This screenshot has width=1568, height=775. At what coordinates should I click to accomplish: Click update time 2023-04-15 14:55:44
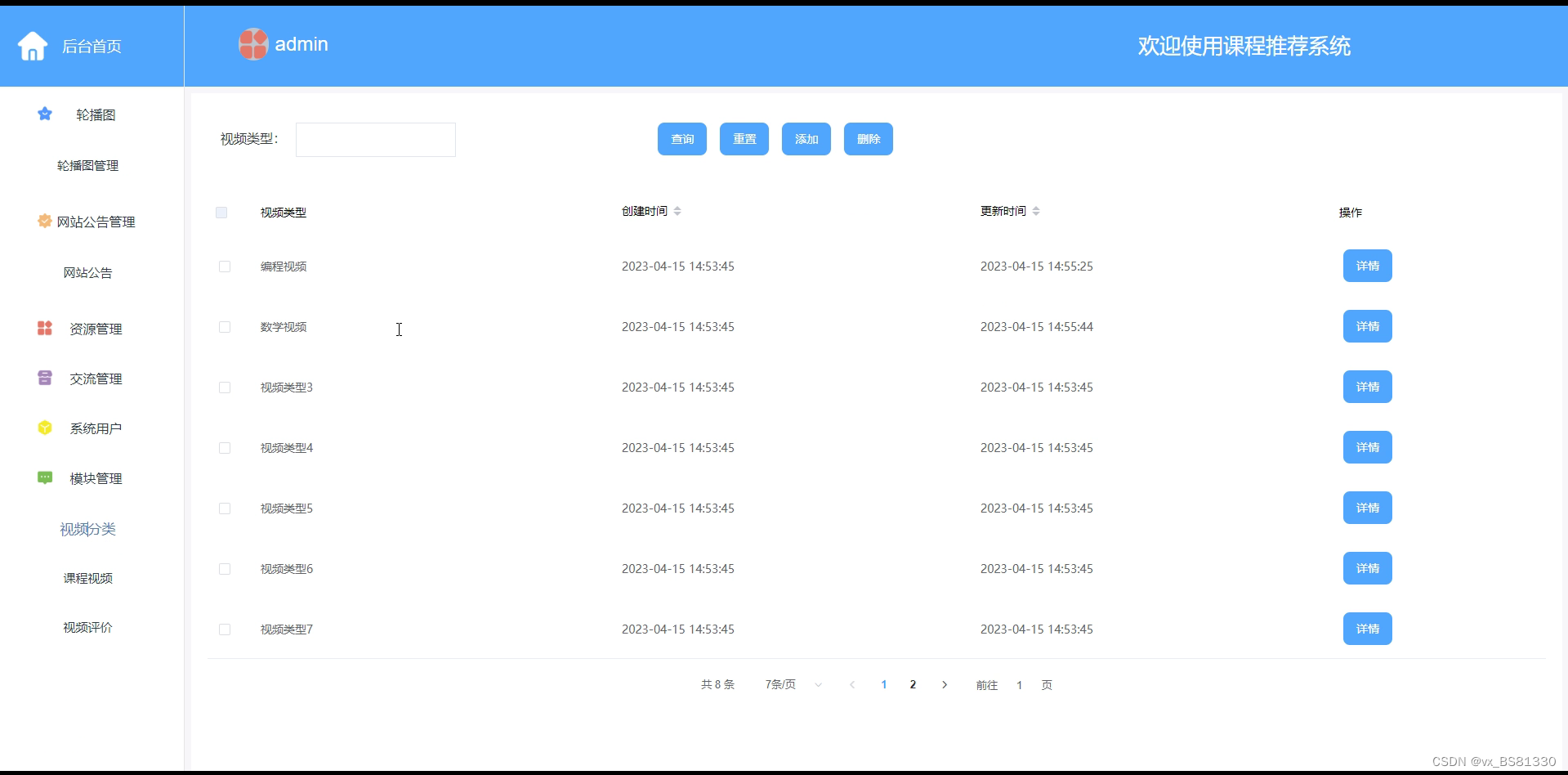(1037, 327)
